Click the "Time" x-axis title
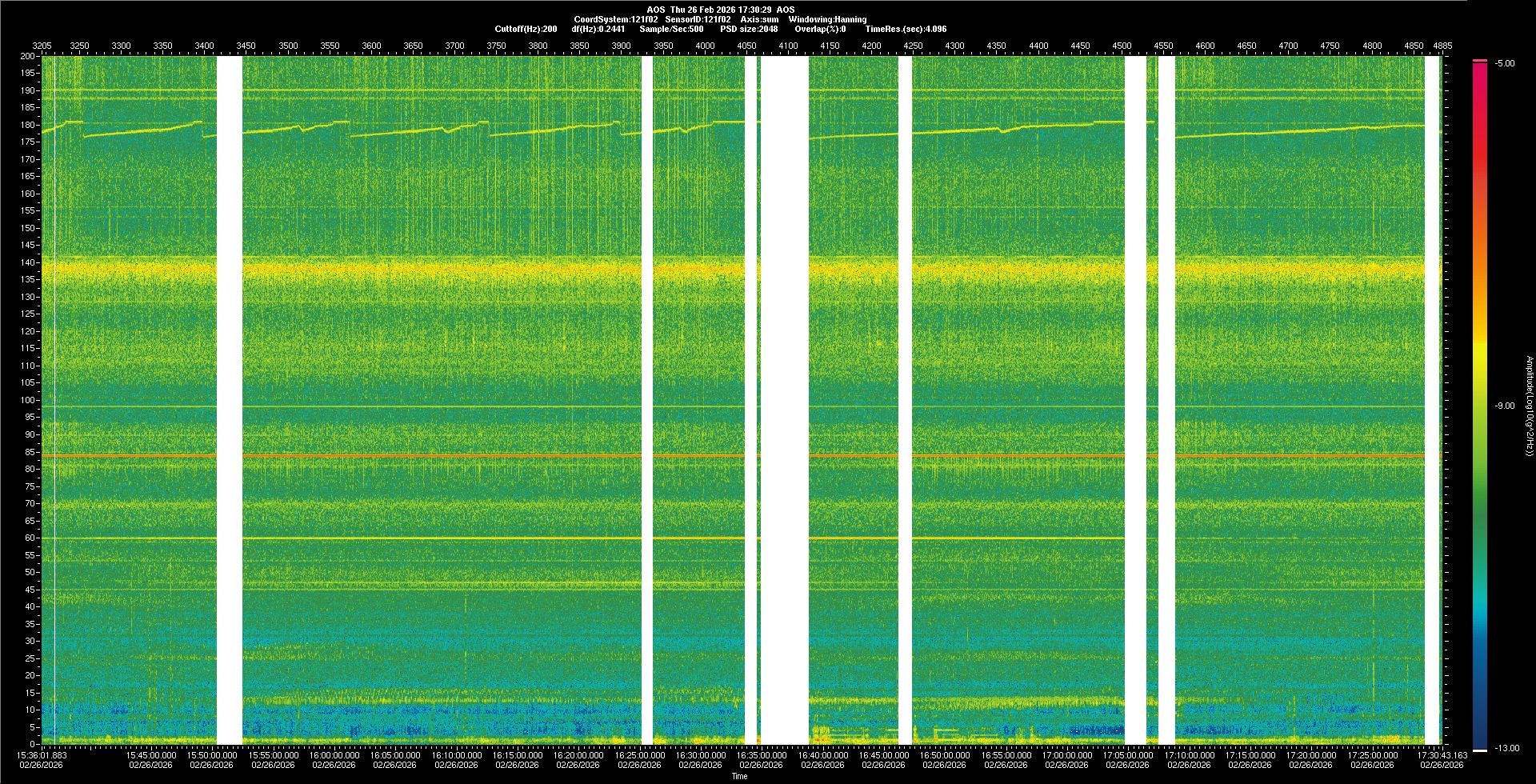Viewport: 1536px width, 784px height. [x=739, y=777]
